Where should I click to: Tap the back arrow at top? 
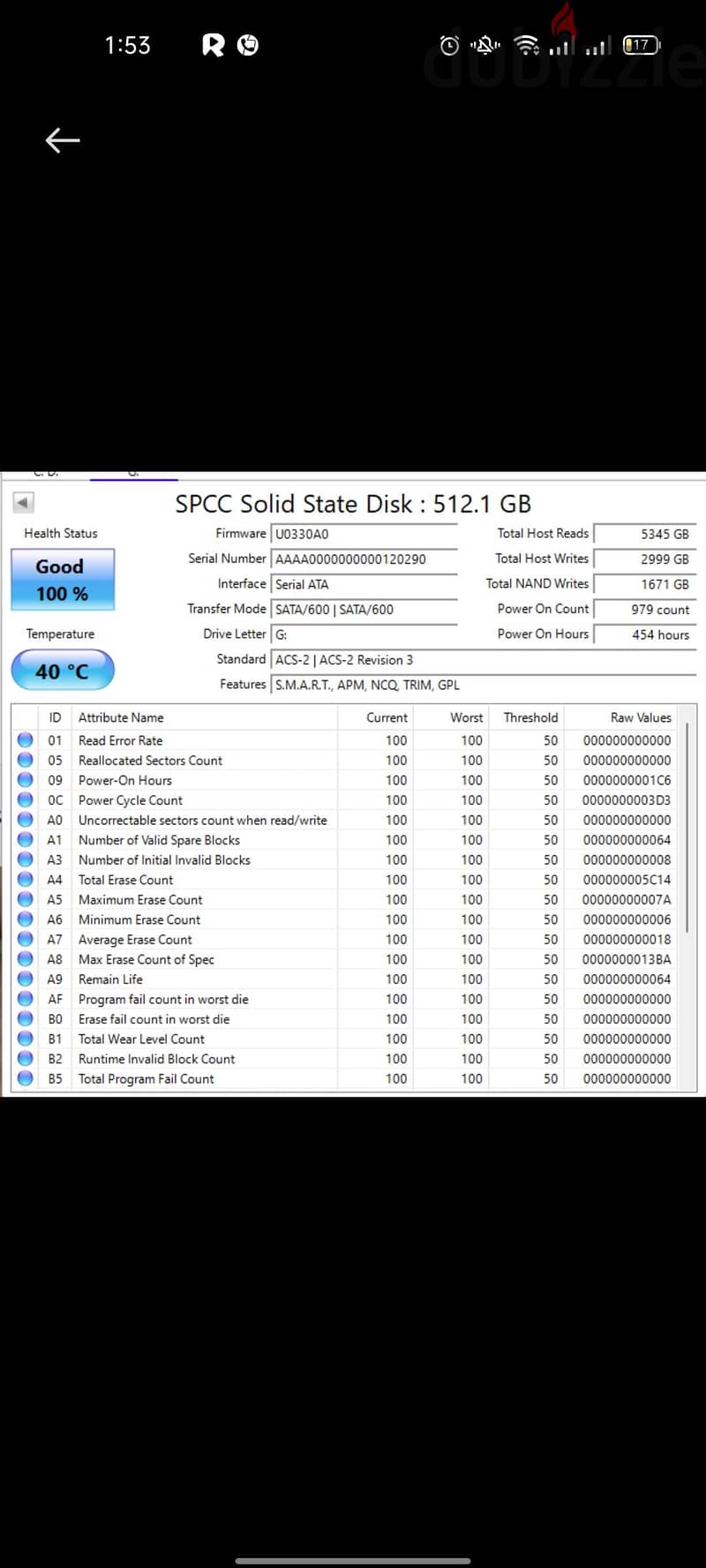(x=63, y=140)
